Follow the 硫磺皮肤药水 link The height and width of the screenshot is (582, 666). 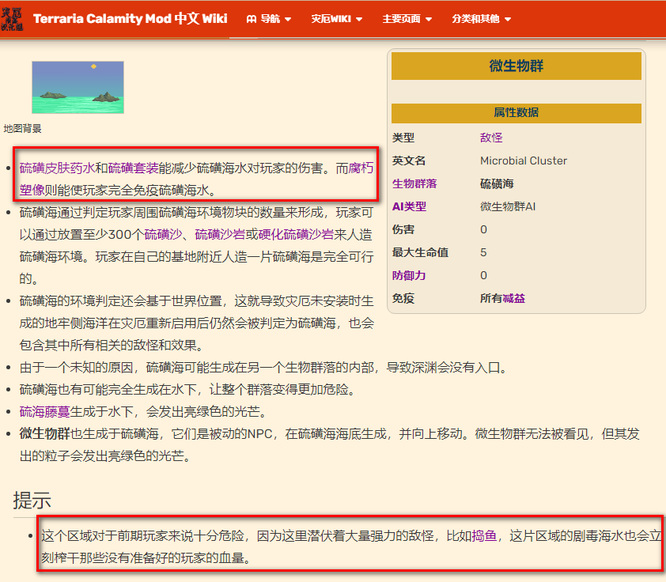point(57,168)
